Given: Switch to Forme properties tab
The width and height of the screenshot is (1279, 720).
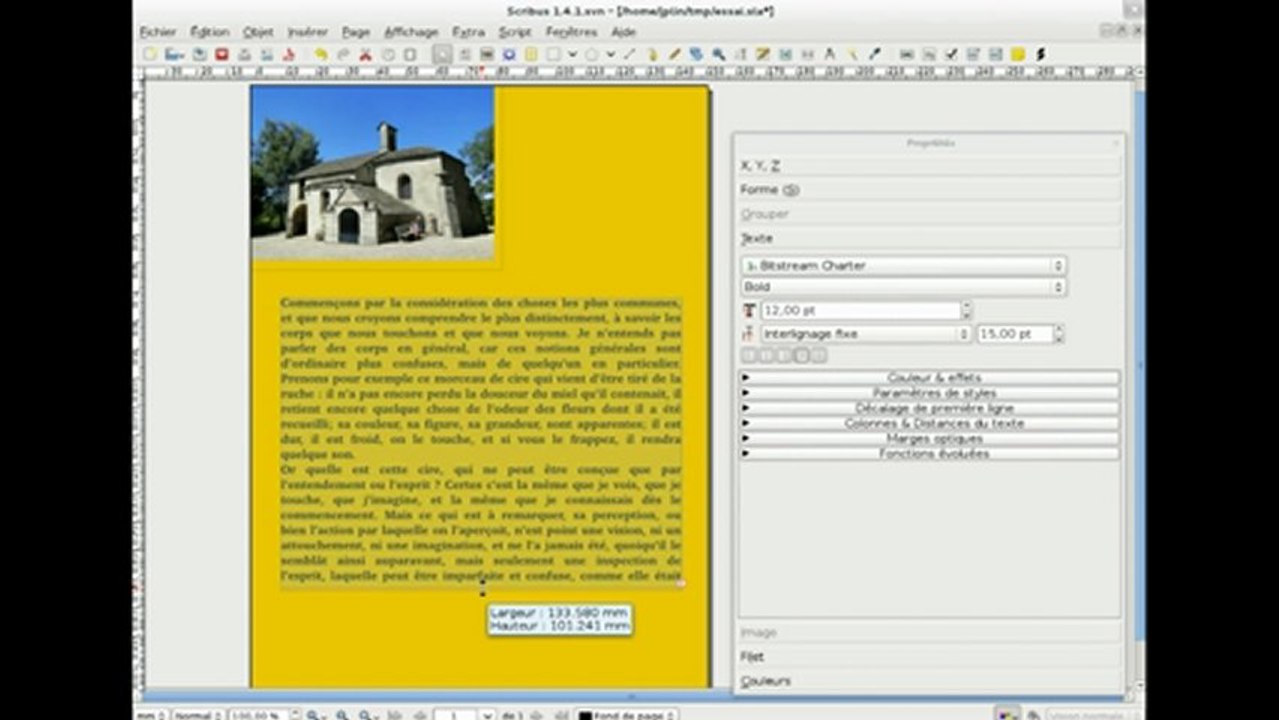Looking at the screenshot, I should tap(929, 190).
